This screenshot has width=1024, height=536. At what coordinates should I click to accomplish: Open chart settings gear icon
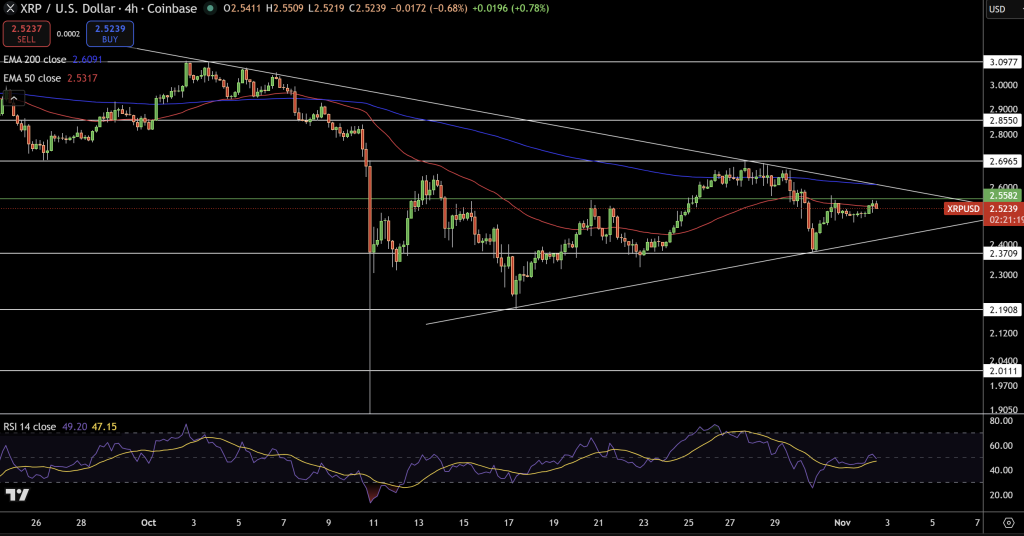(1009, 523)
